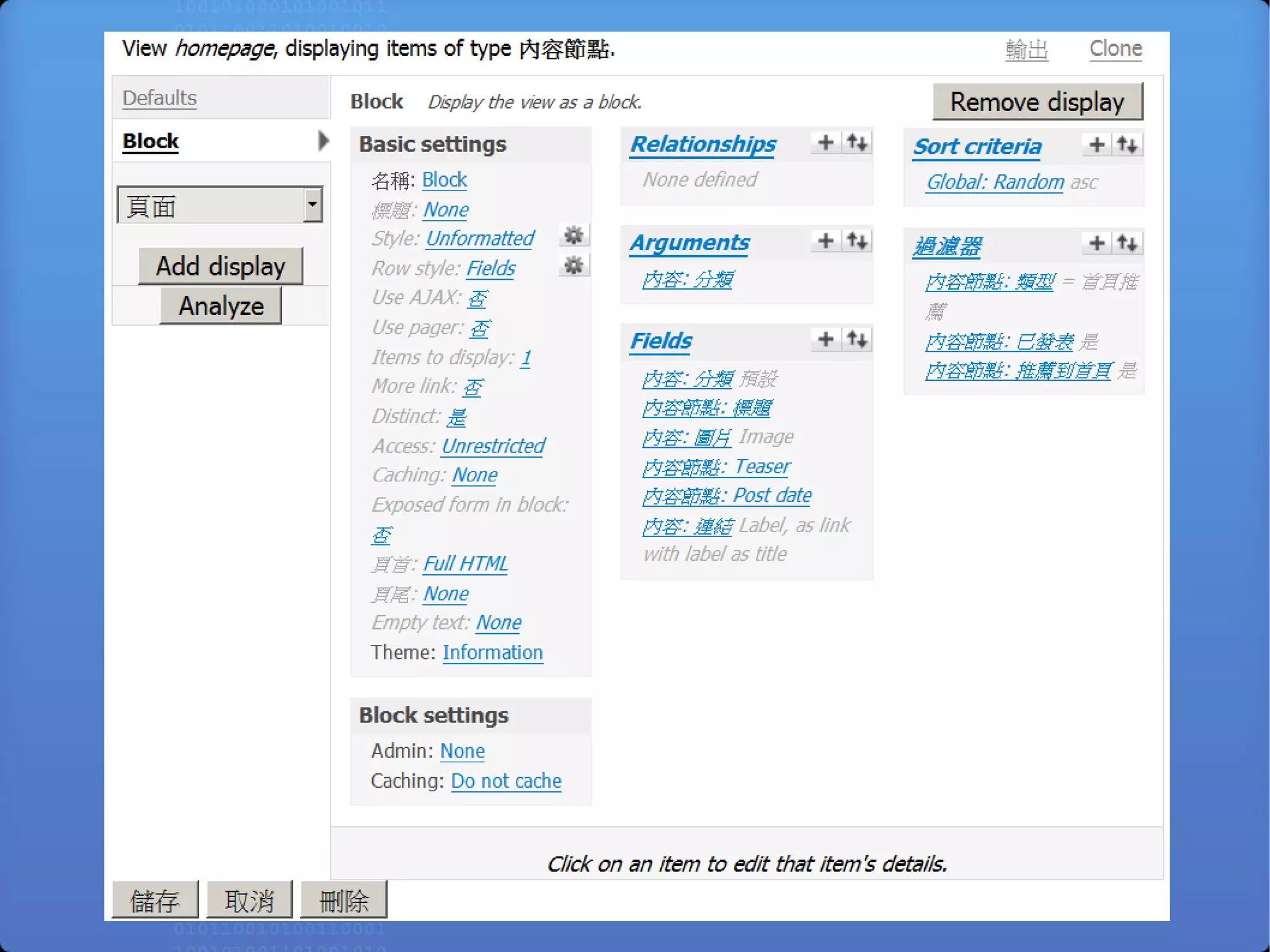
Task: Click the Remove display button
Action: 1037,102
